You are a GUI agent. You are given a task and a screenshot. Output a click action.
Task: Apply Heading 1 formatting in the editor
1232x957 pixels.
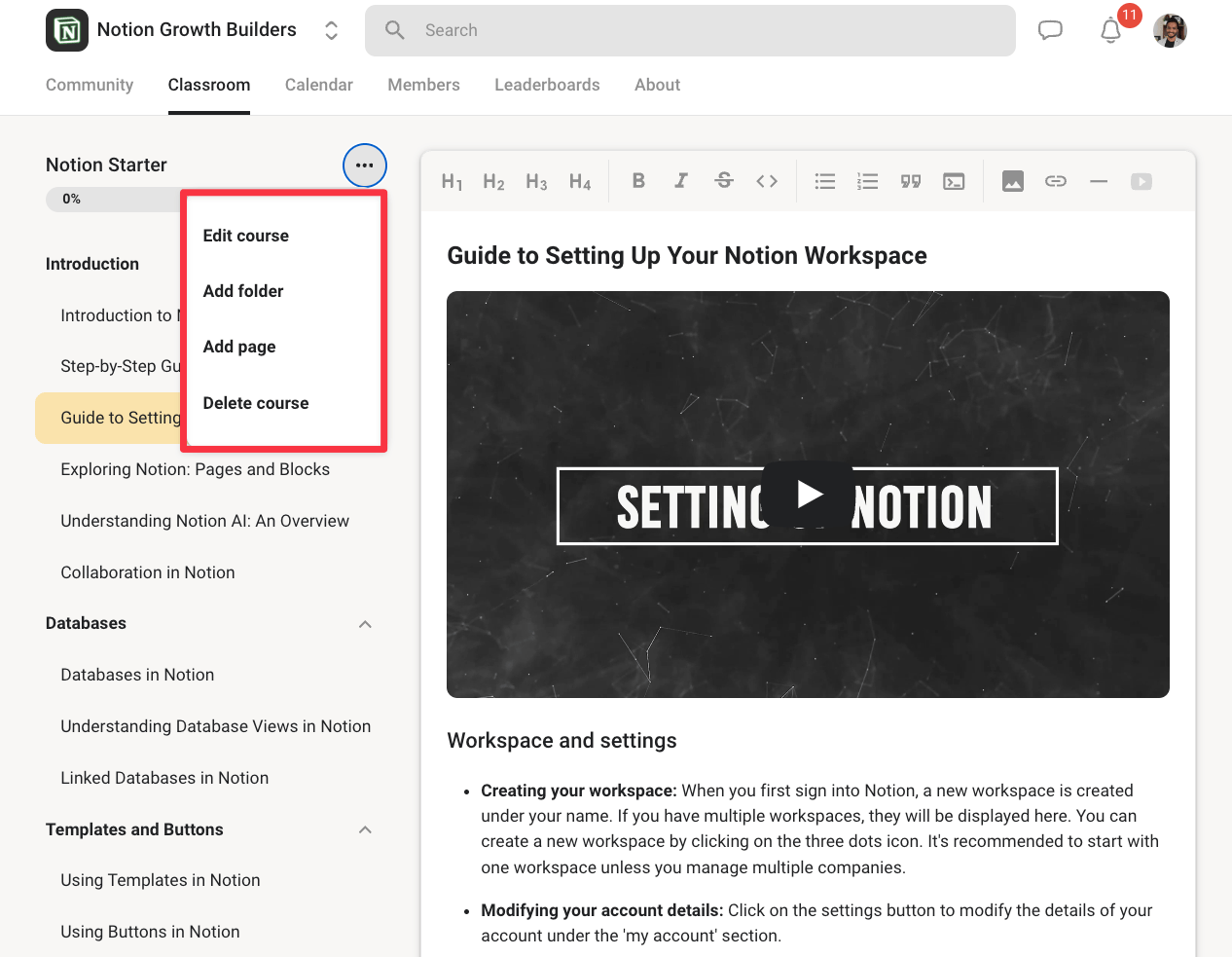point(452,181)
